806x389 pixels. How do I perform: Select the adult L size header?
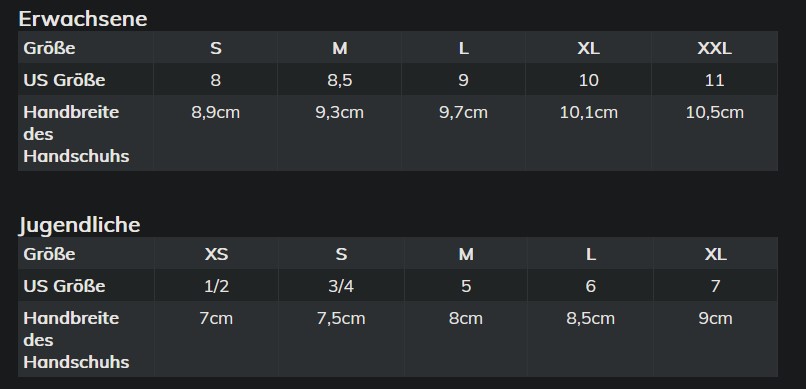pyautogui.click(x=464, y=48)
